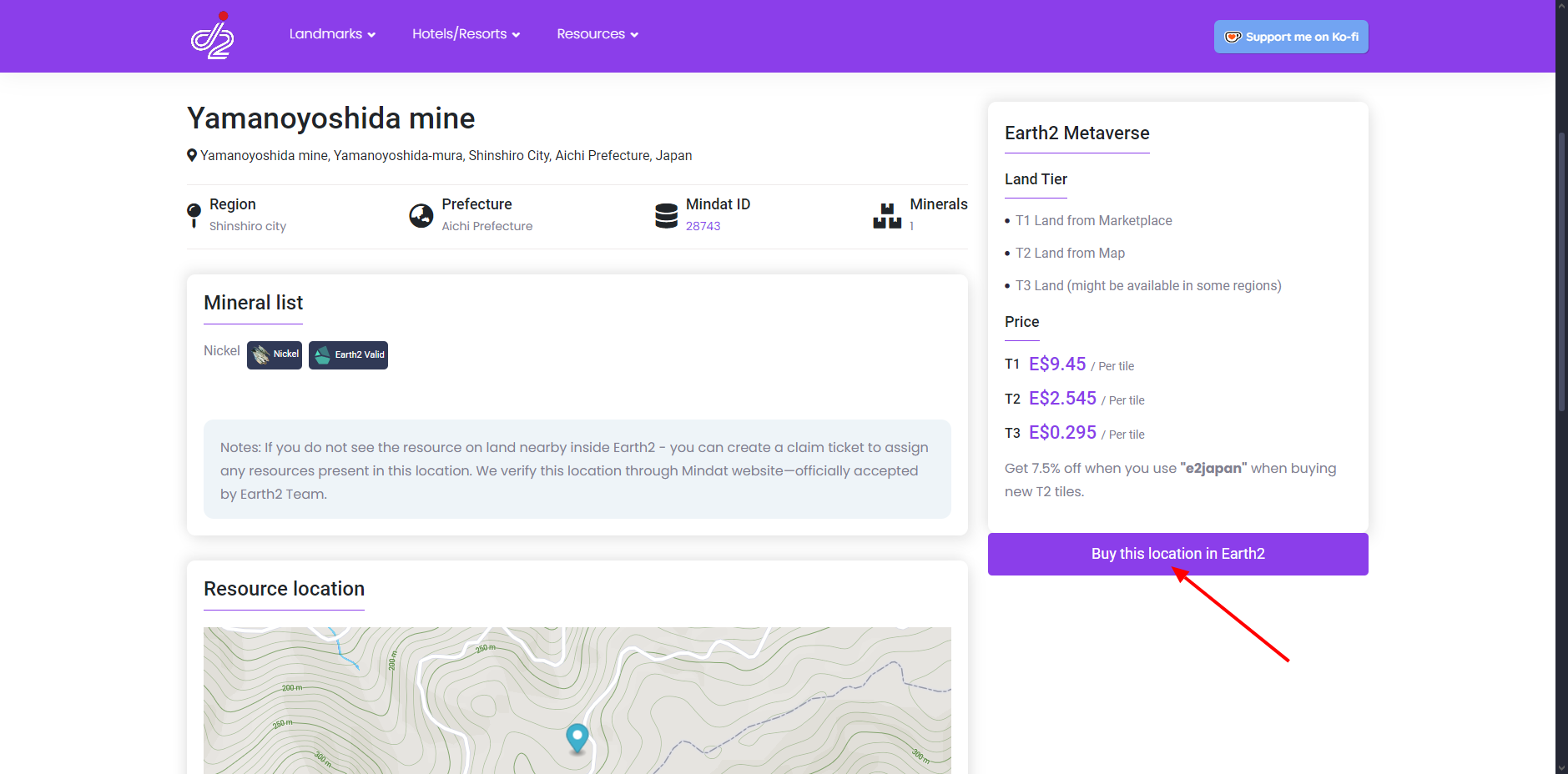
Task: Click the Minerals boxes icon
Action: (x=887, y=216)
